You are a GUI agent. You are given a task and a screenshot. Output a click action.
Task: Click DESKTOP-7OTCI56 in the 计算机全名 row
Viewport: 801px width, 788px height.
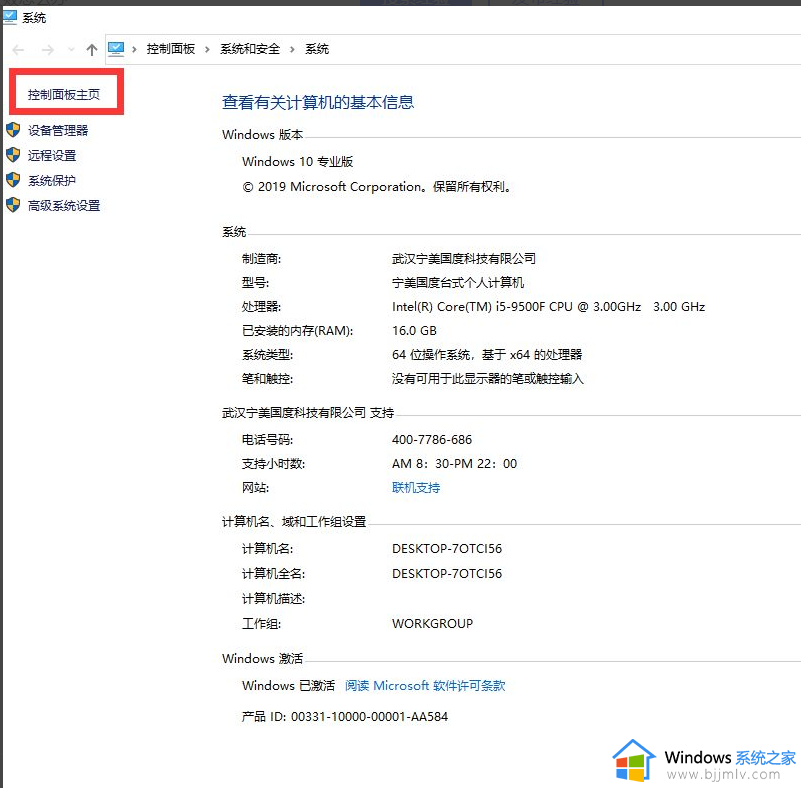pos(447,574)
